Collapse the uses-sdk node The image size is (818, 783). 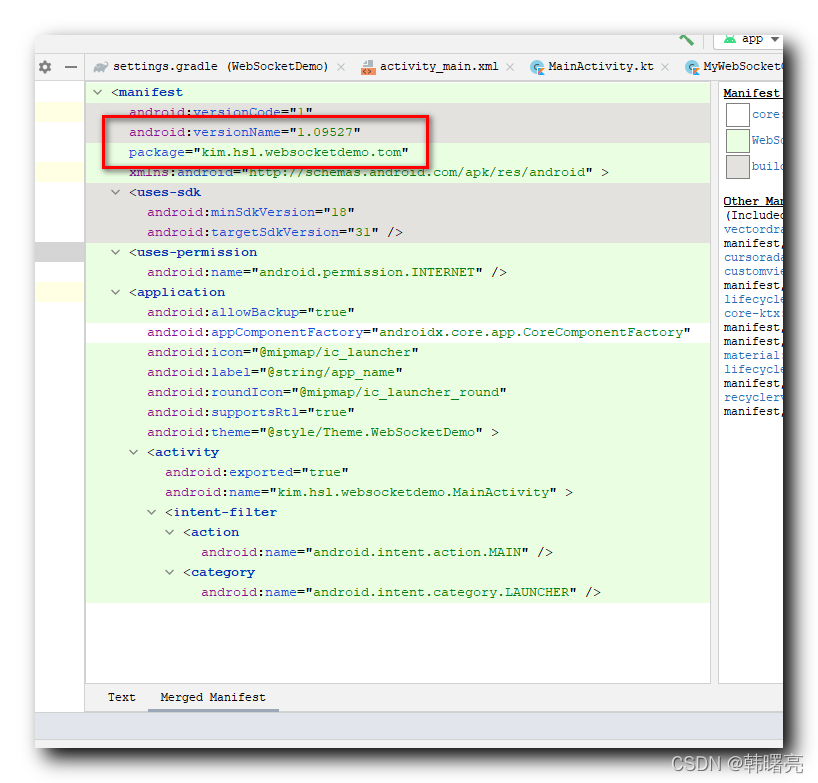click(x=116, y=192)
